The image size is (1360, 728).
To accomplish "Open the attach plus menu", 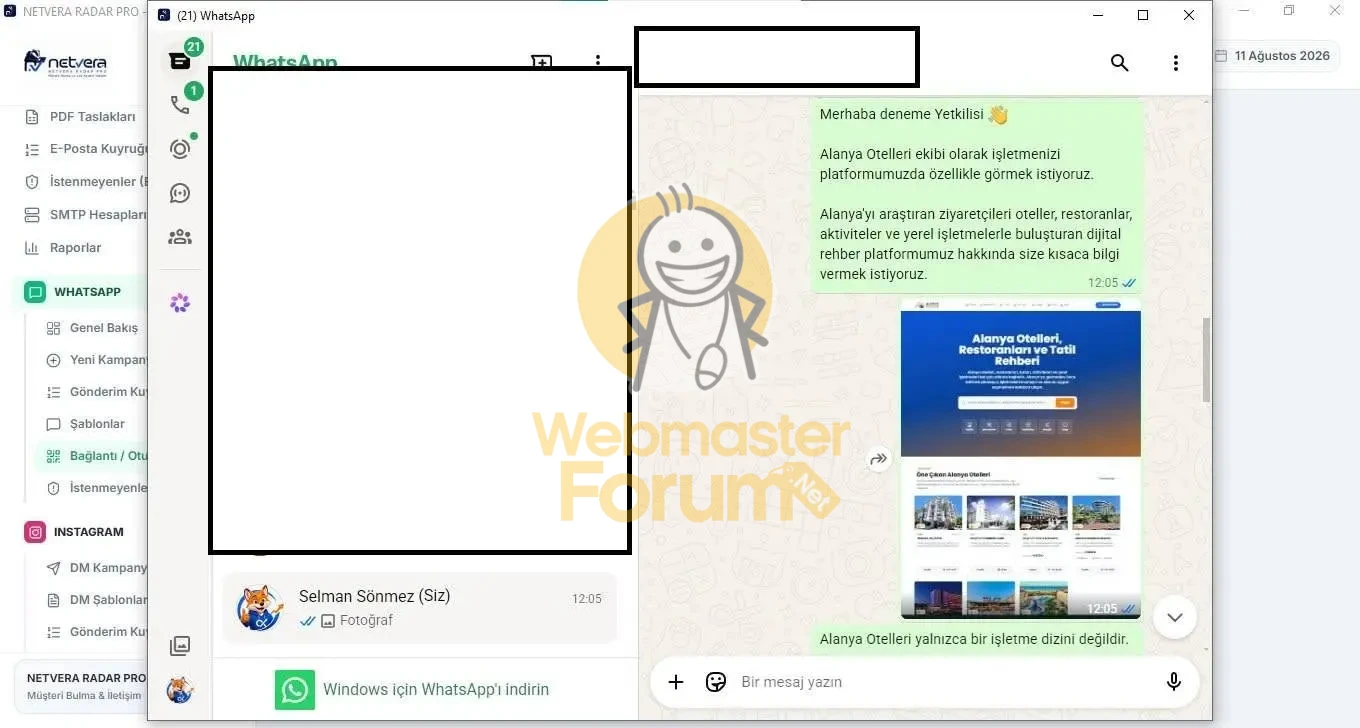I will (676, 682).
